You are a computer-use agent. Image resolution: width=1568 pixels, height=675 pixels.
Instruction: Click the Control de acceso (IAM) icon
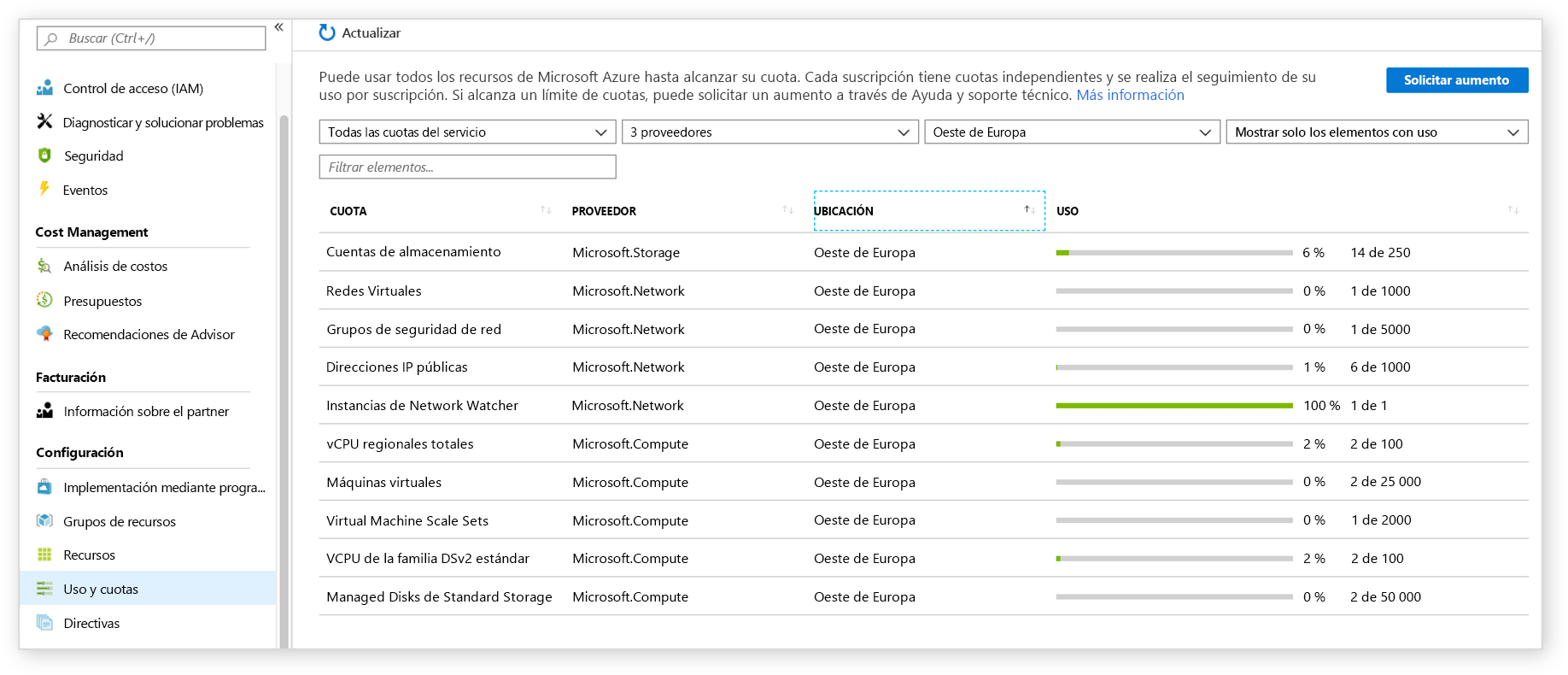tap(44, 88)
